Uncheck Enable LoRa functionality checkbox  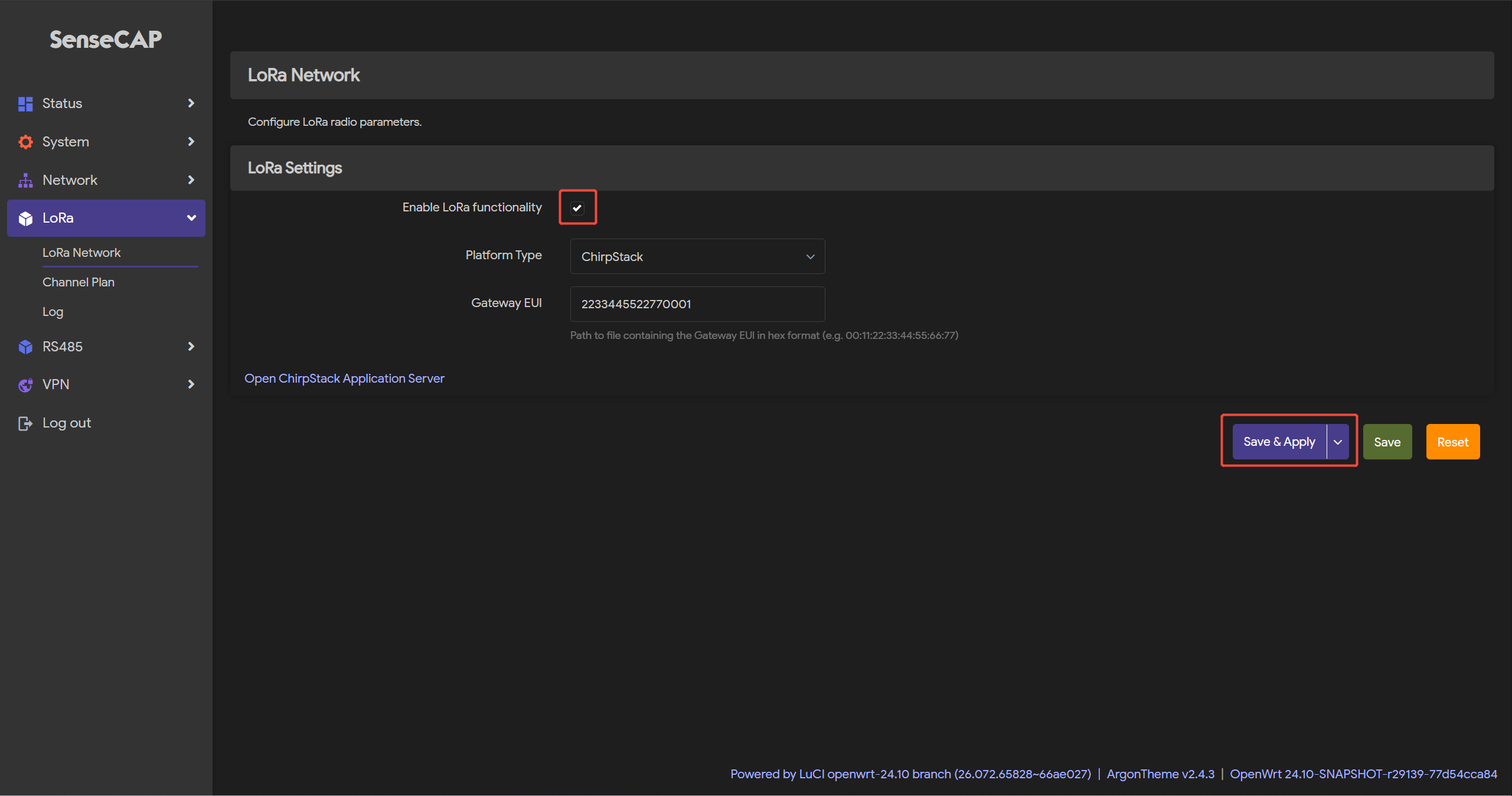point(577,208)
